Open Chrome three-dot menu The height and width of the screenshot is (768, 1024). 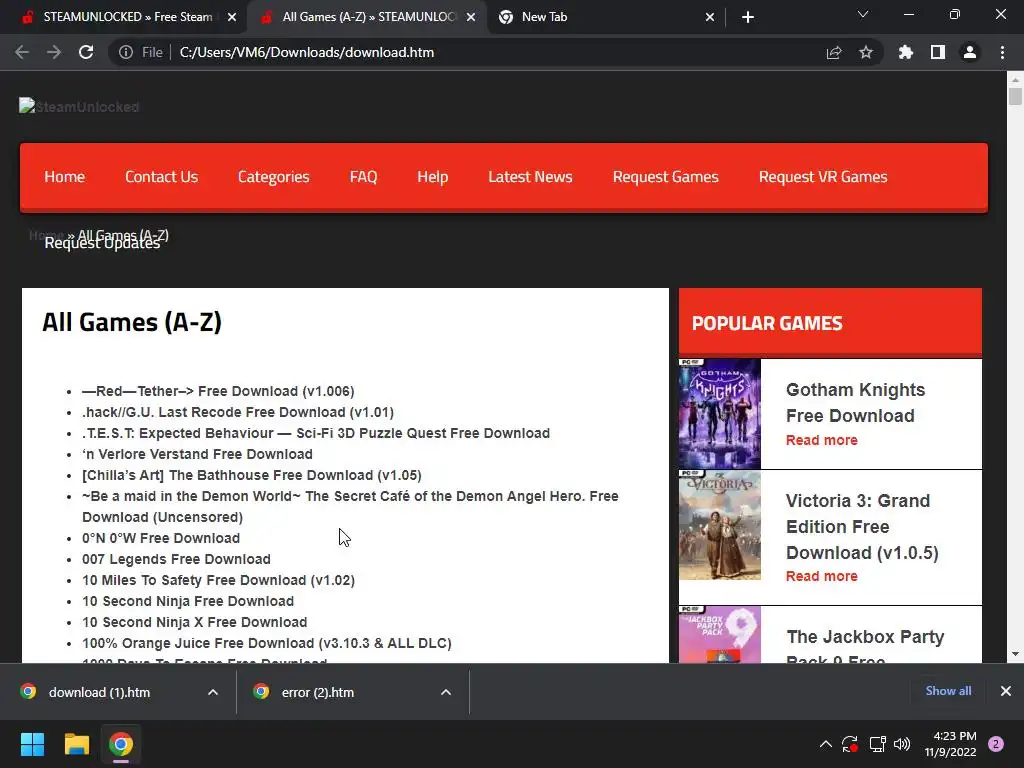click(1002, 52)
